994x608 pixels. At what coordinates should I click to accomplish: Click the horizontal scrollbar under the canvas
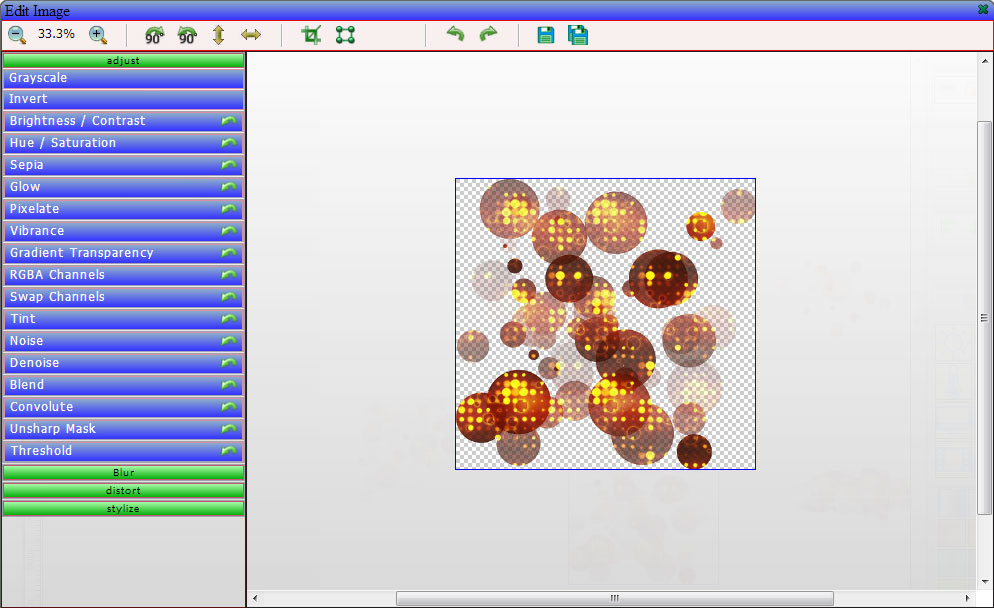[614, 598]
